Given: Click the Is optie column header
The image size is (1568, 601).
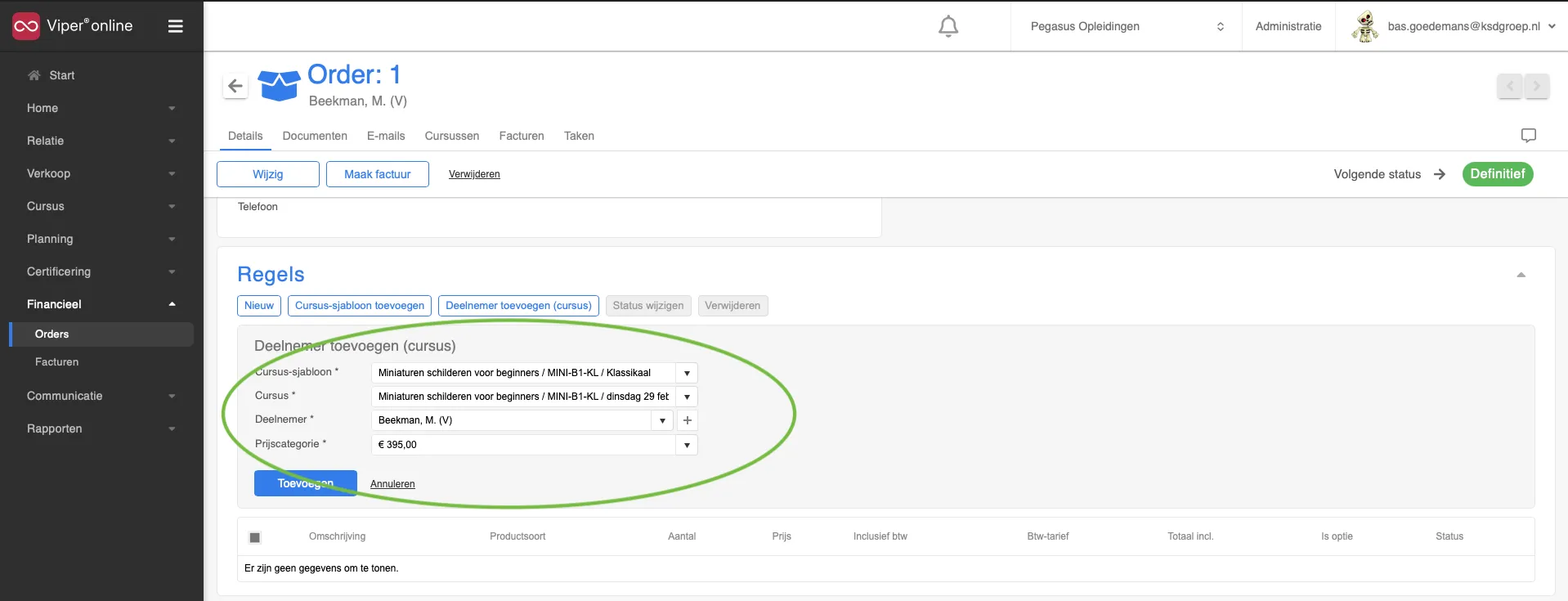Looking at the screenshot, I should 1337,536.
